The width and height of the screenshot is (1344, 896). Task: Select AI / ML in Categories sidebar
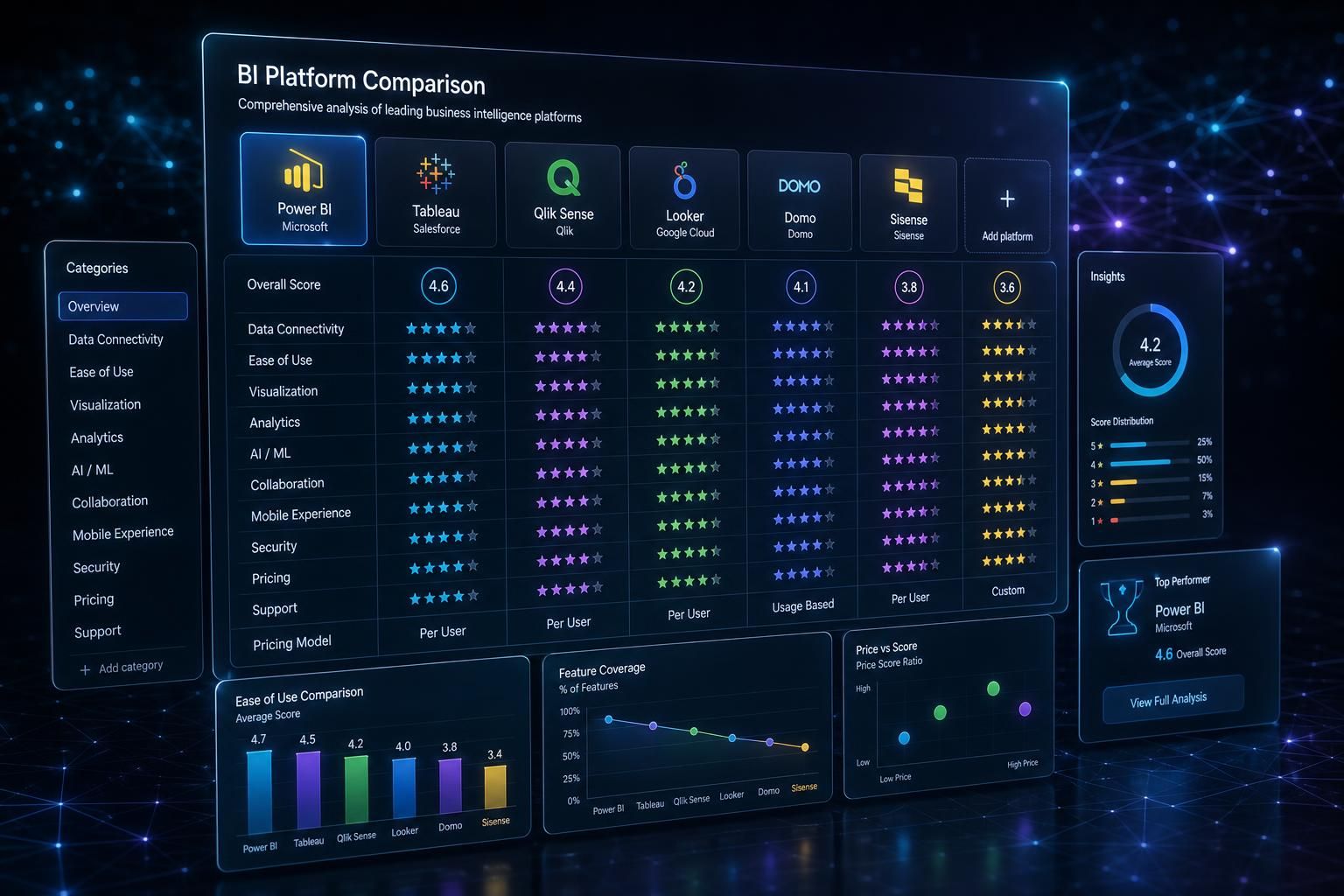click(92, 470)
